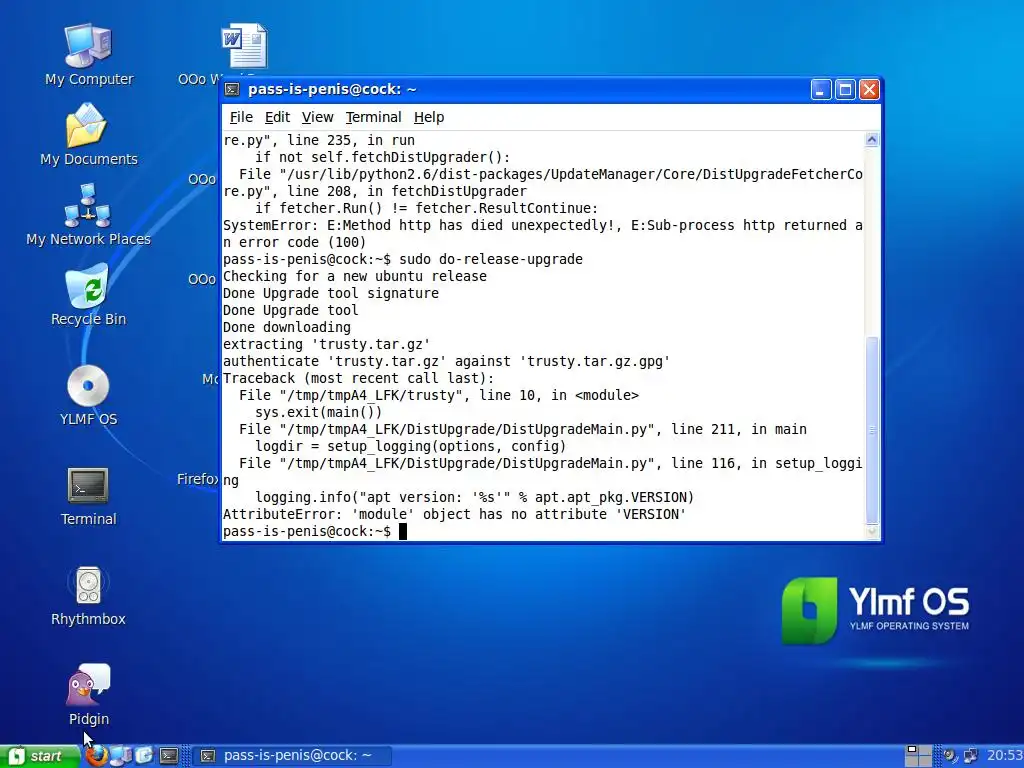Viewport: 1024px width, 768px height.
Task: Click the terminal window's taskbar button
Action: (293, 756)
